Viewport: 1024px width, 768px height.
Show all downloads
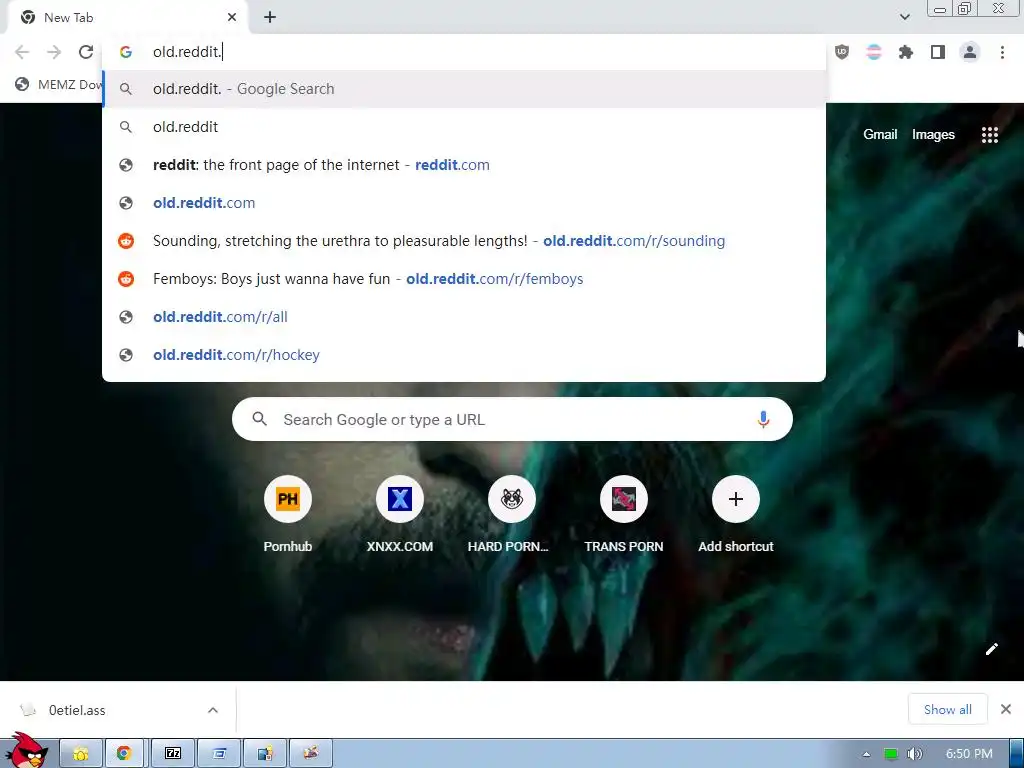[948, 709]
